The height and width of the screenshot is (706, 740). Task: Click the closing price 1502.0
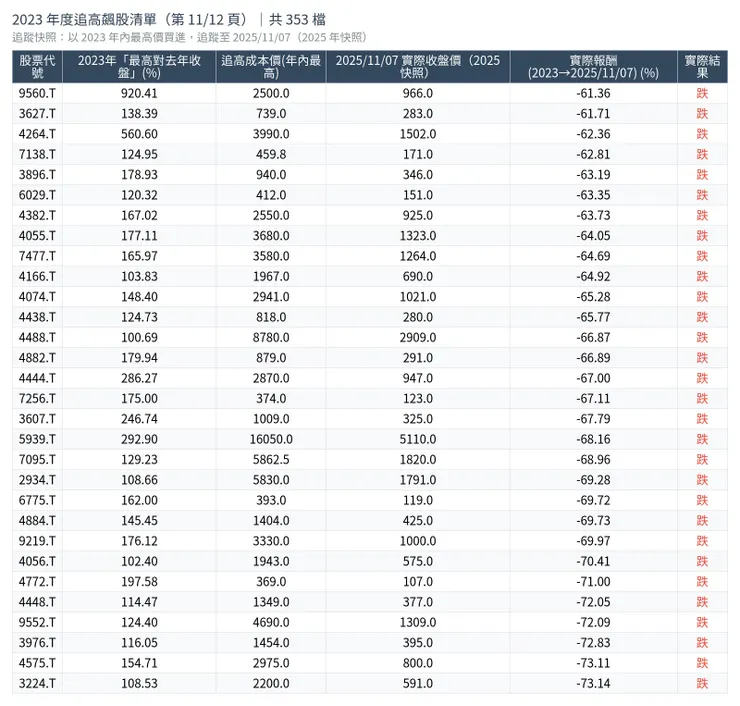click(418, 134)
